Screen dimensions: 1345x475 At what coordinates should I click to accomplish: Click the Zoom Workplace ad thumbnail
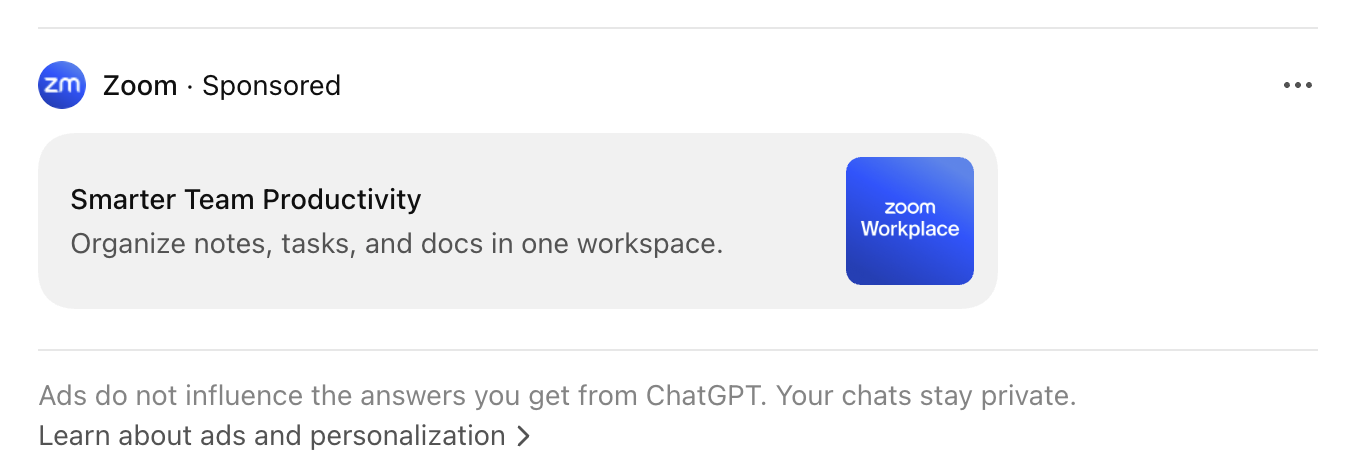(x=909, y=221)
